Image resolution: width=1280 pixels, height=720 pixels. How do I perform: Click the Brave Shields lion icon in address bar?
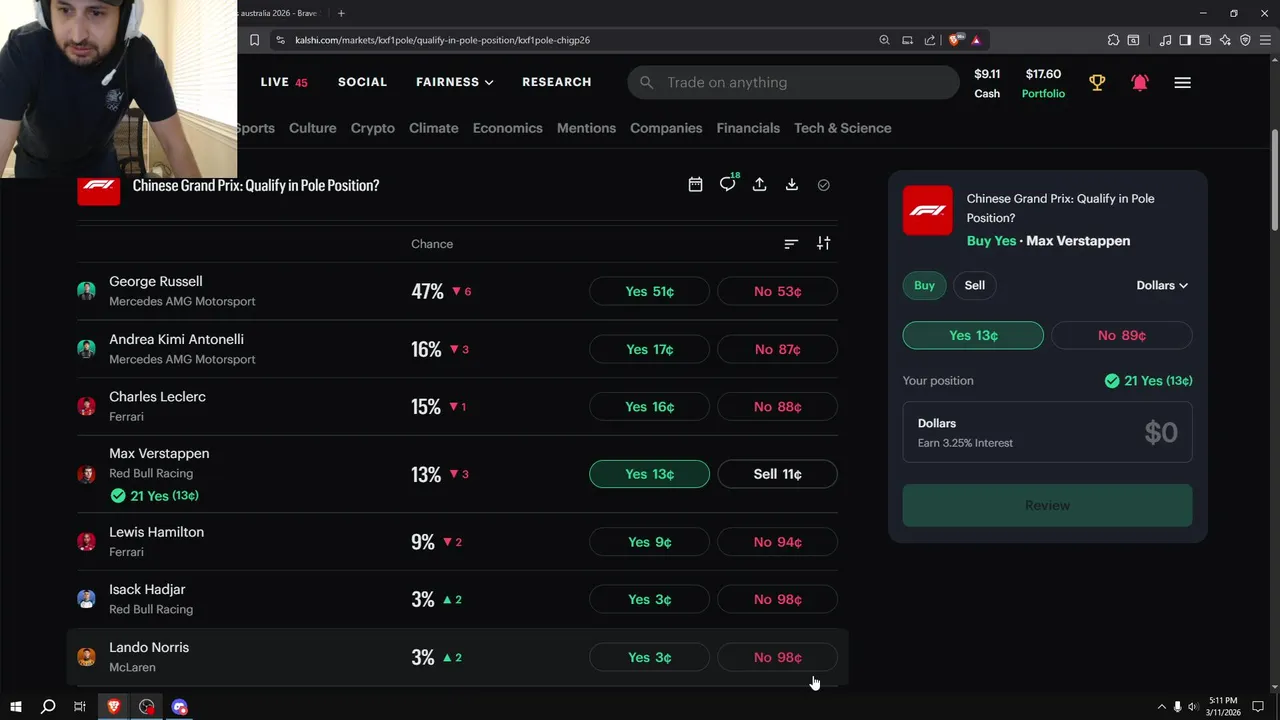coord(955,40)
